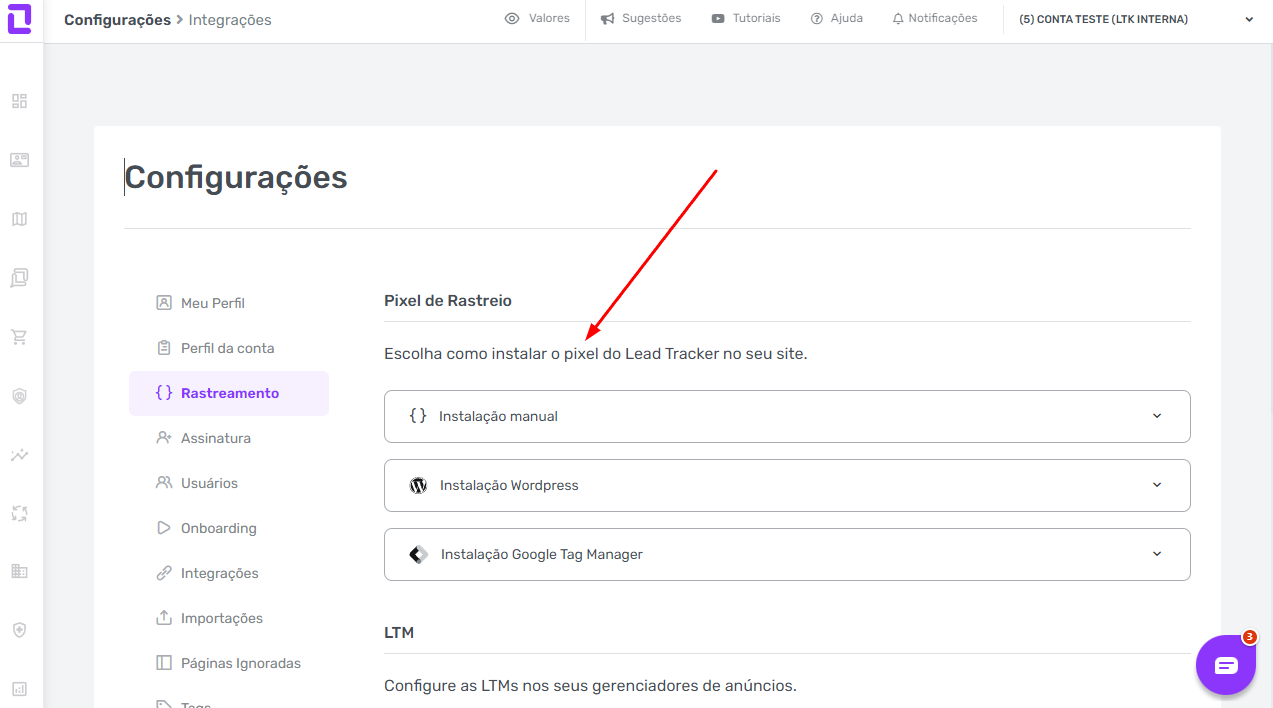Open Tutoriais video link
1273x708 pixels.
tap(746, 18)
